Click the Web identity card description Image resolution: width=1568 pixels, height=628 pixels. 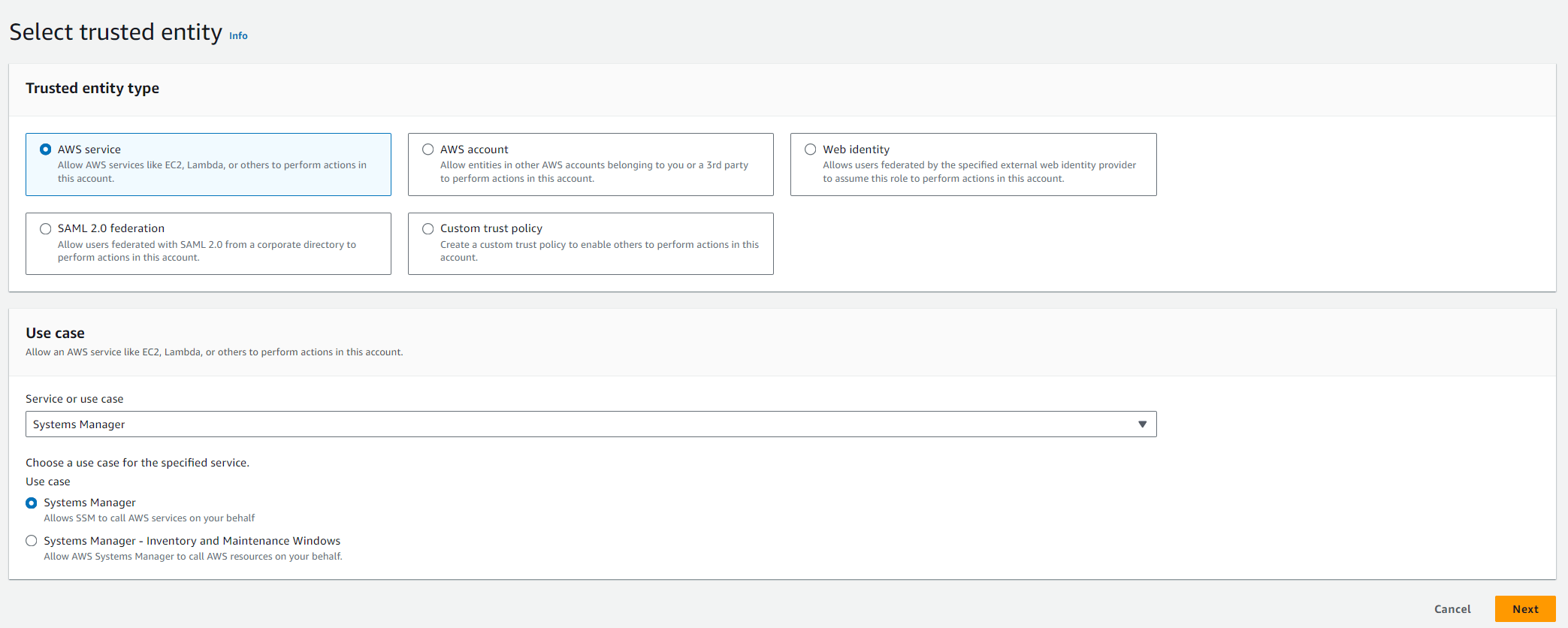click(x=979, y=172)
